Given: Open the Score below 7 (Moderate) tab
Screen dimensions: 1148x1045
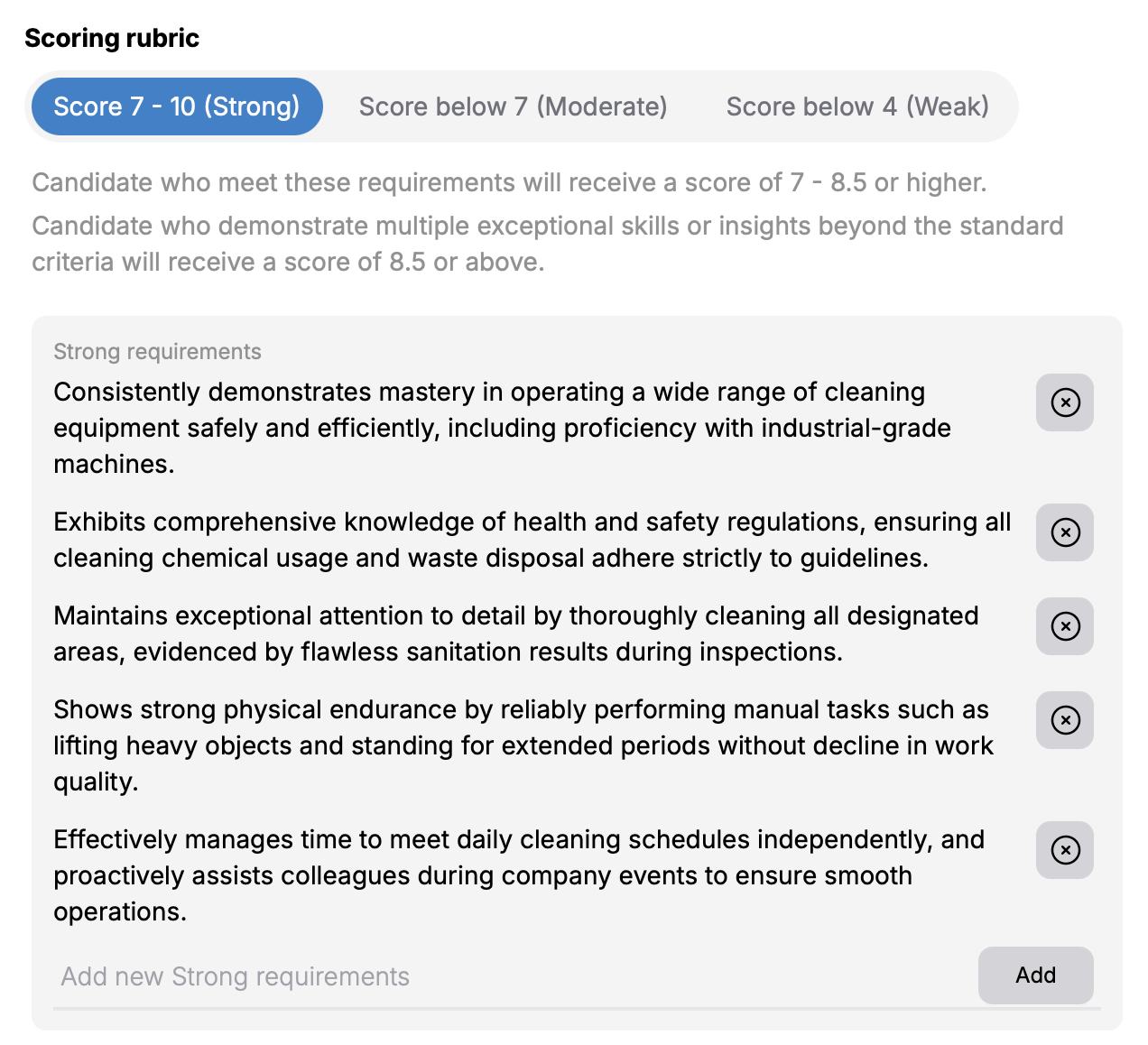Looking at the screenshot, I should click(513, 106).
